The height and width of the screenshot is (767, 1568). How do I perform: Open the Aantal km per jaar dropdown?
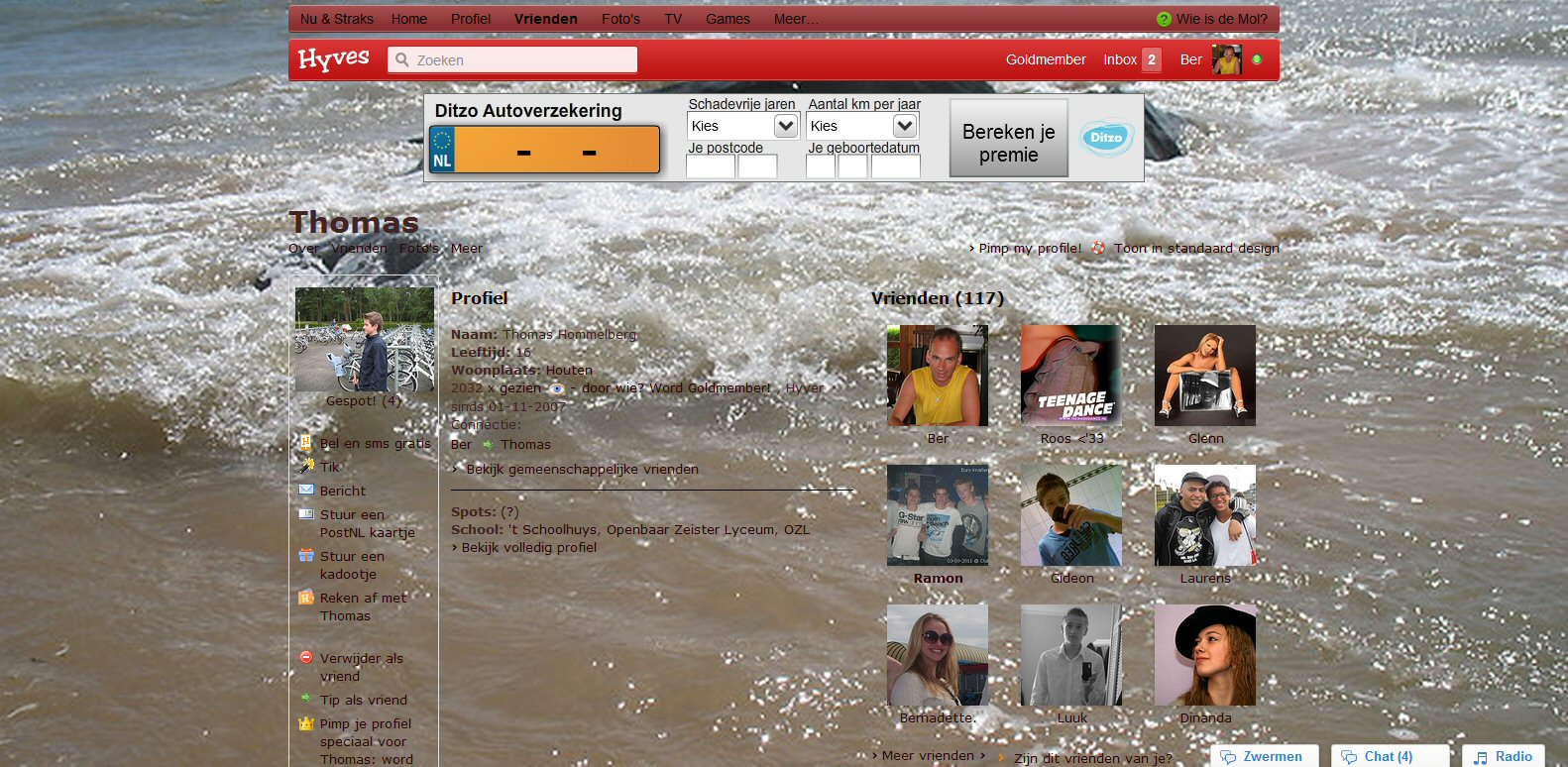(x=862, y=126)
